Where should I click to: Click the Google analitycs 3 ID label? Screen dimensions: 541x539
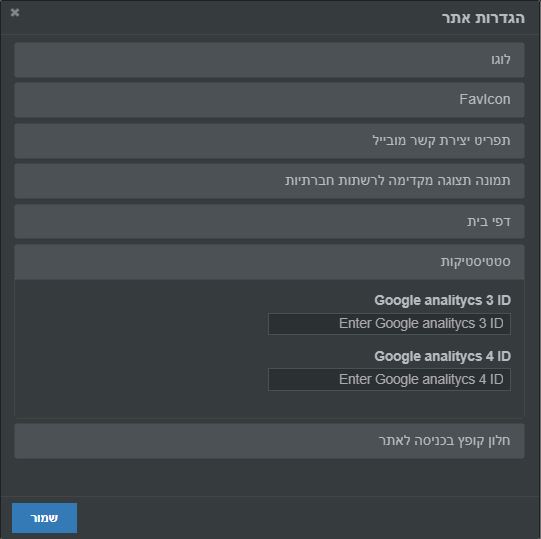coord(442,301)
